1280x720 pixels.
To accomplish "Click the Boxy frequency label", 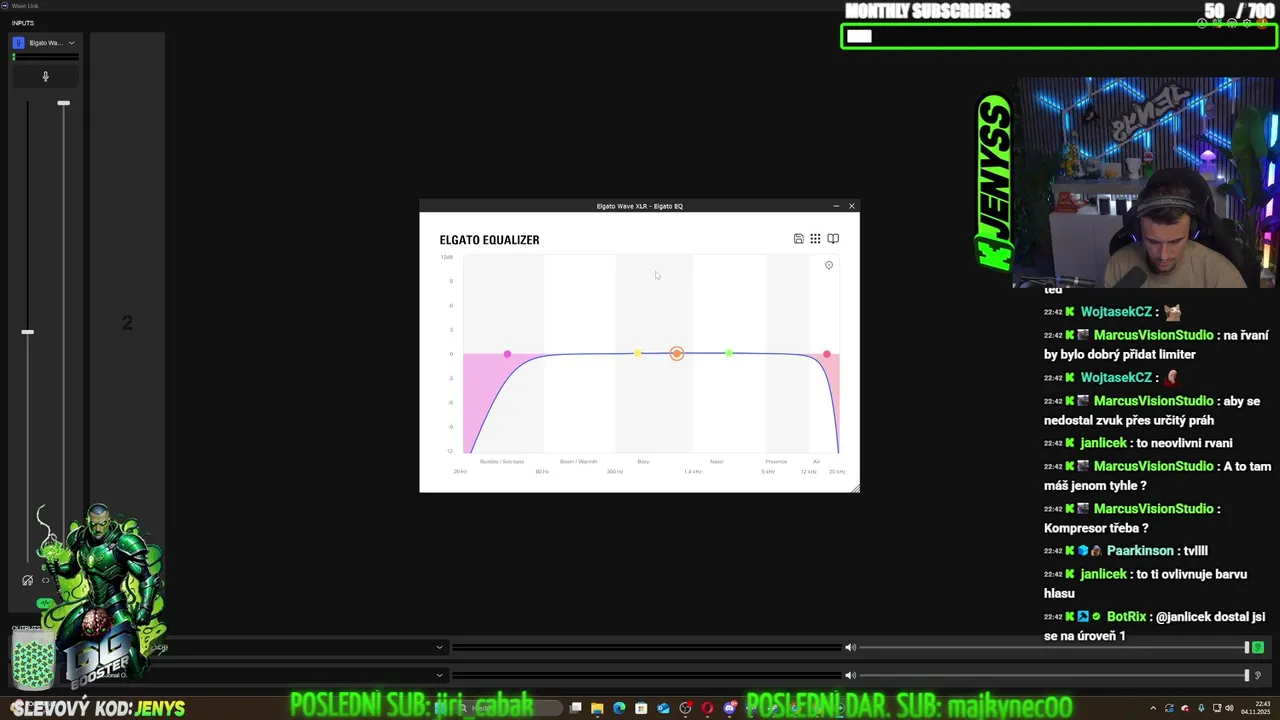I will tap(643, 462).
